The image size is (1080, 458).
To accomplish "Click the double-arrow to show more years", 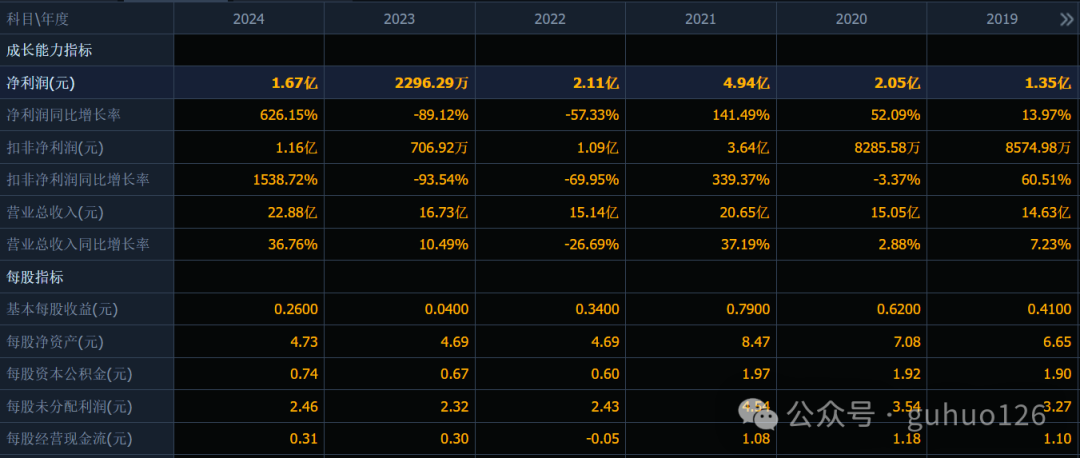I will coord(1065,19).
